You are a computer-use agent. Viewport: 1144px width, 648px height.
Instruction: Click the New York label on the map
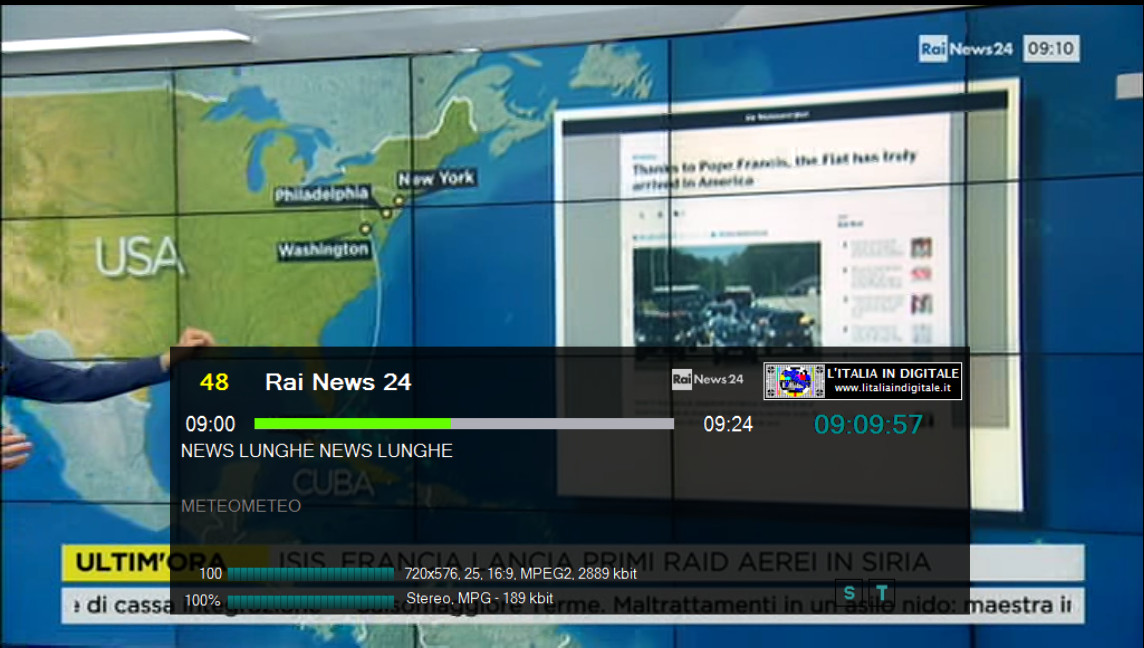(436, 178)
